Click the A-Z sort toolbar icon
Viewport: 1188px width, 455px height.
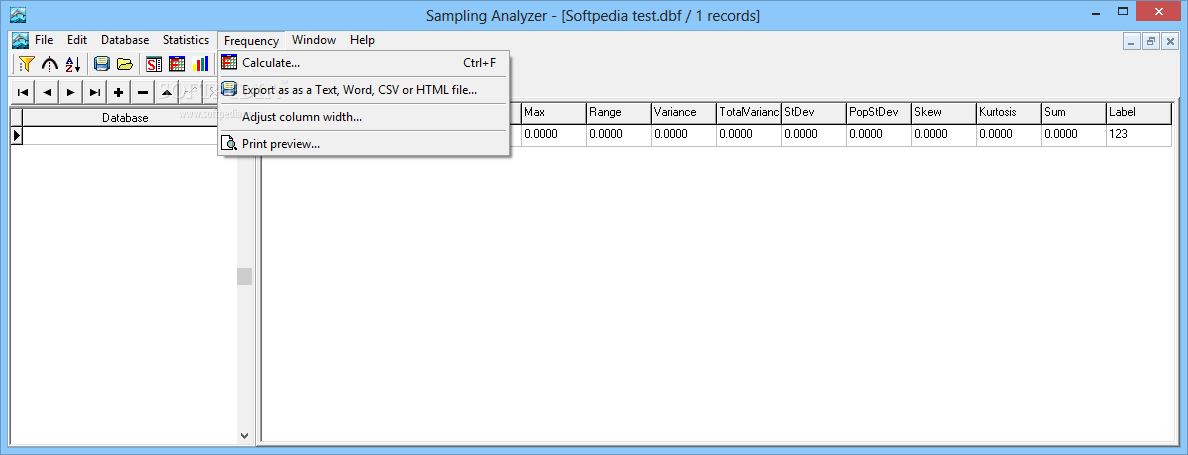click(x=72, y=64)
